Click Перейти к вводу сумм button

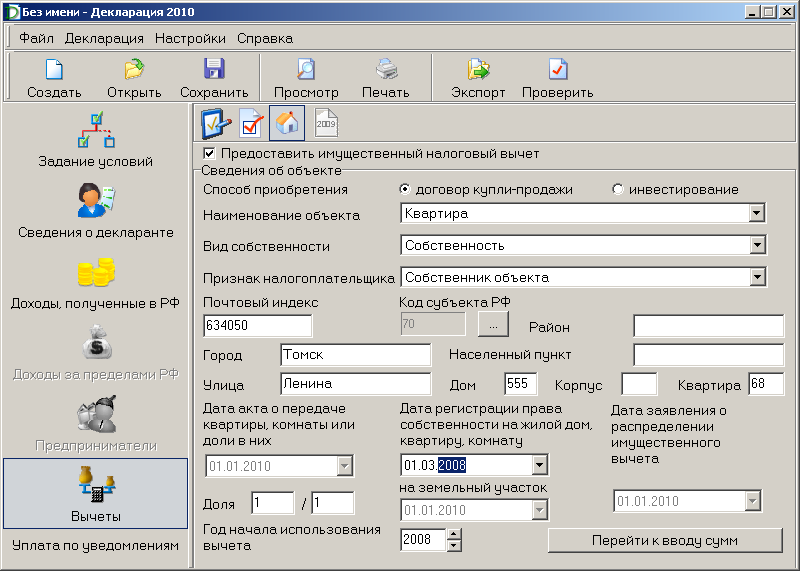pyautogui.click(x=665, y=540)
